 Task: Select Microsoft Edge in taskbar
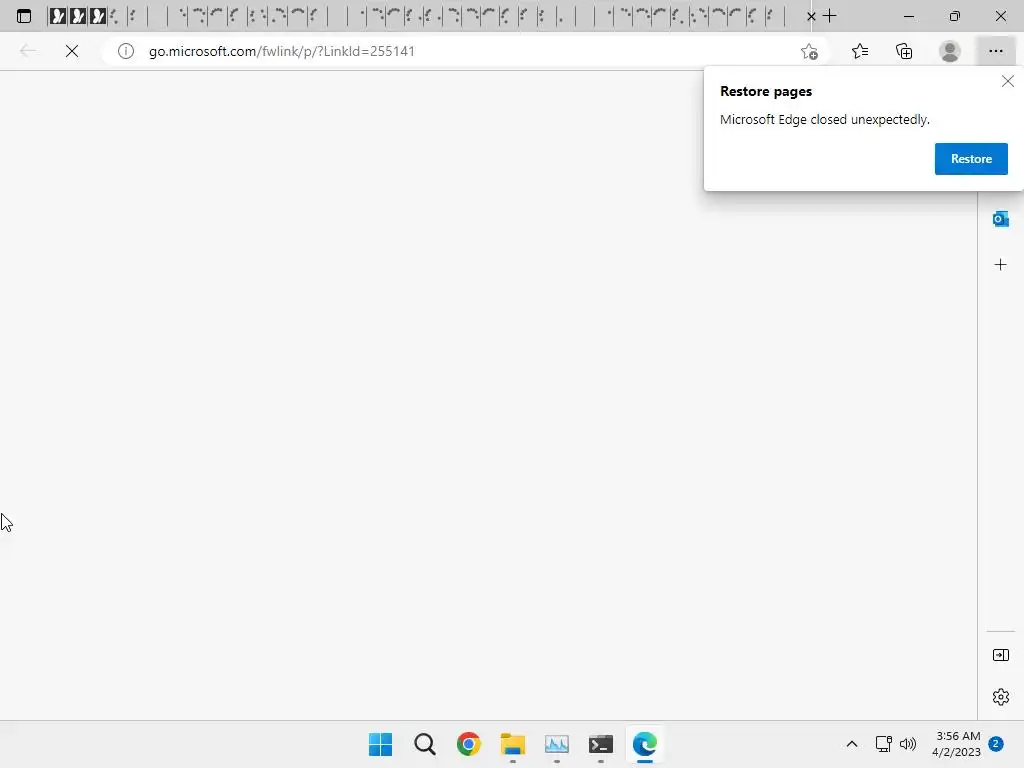point(645,744)
